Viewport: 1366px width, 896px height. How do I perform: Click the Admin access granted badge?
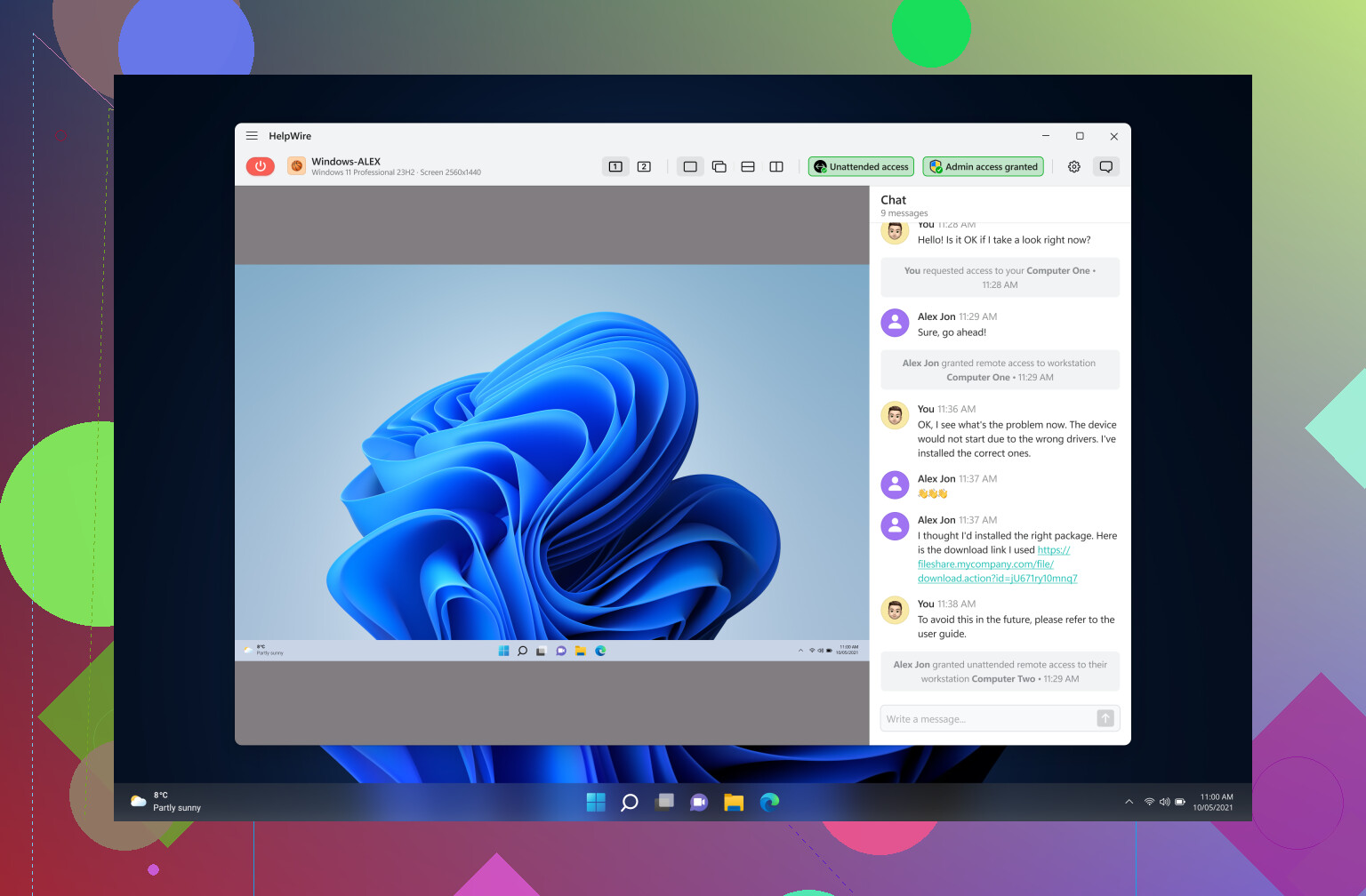pyautogui.click(x=983, y=166)
